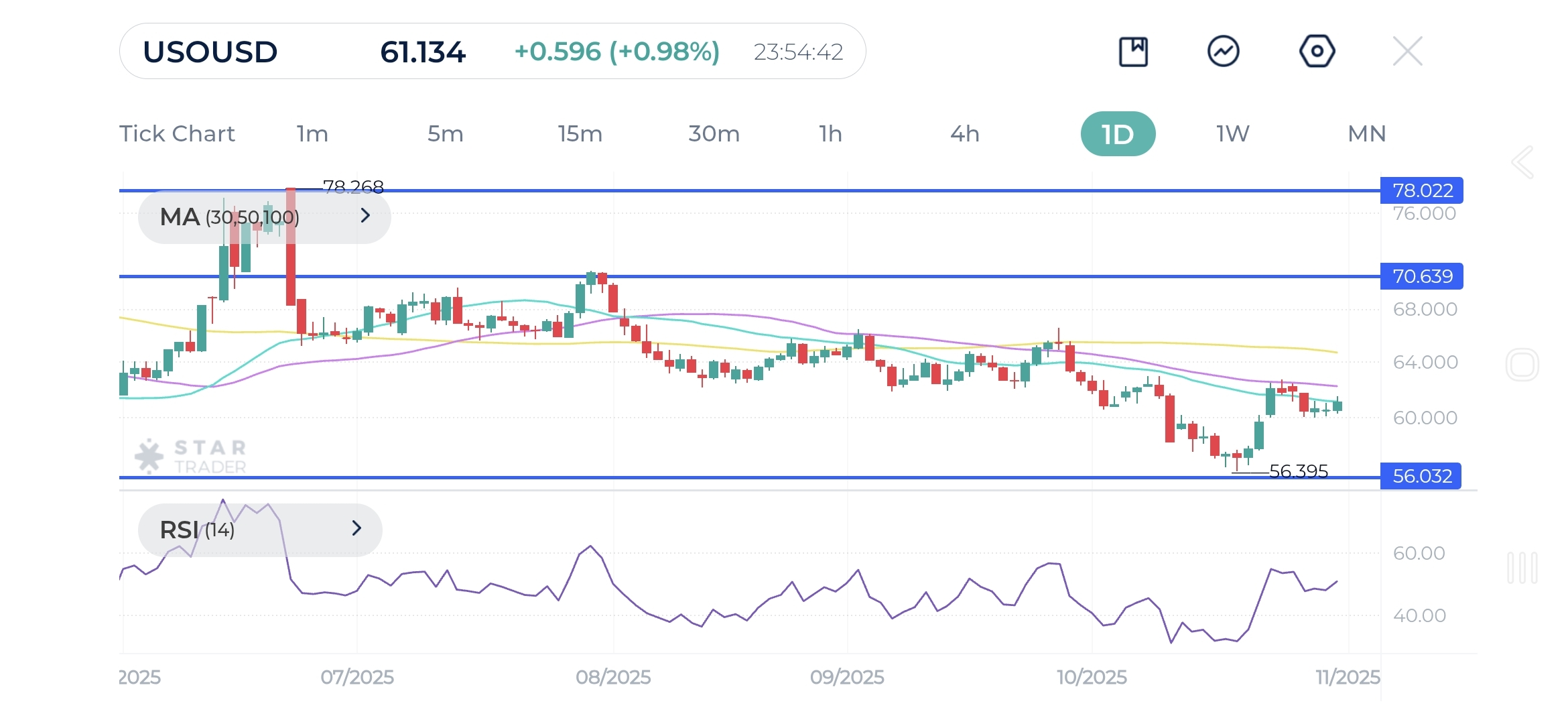Select the 1h timeframe

pyautogui.click(x=830, y=134)
